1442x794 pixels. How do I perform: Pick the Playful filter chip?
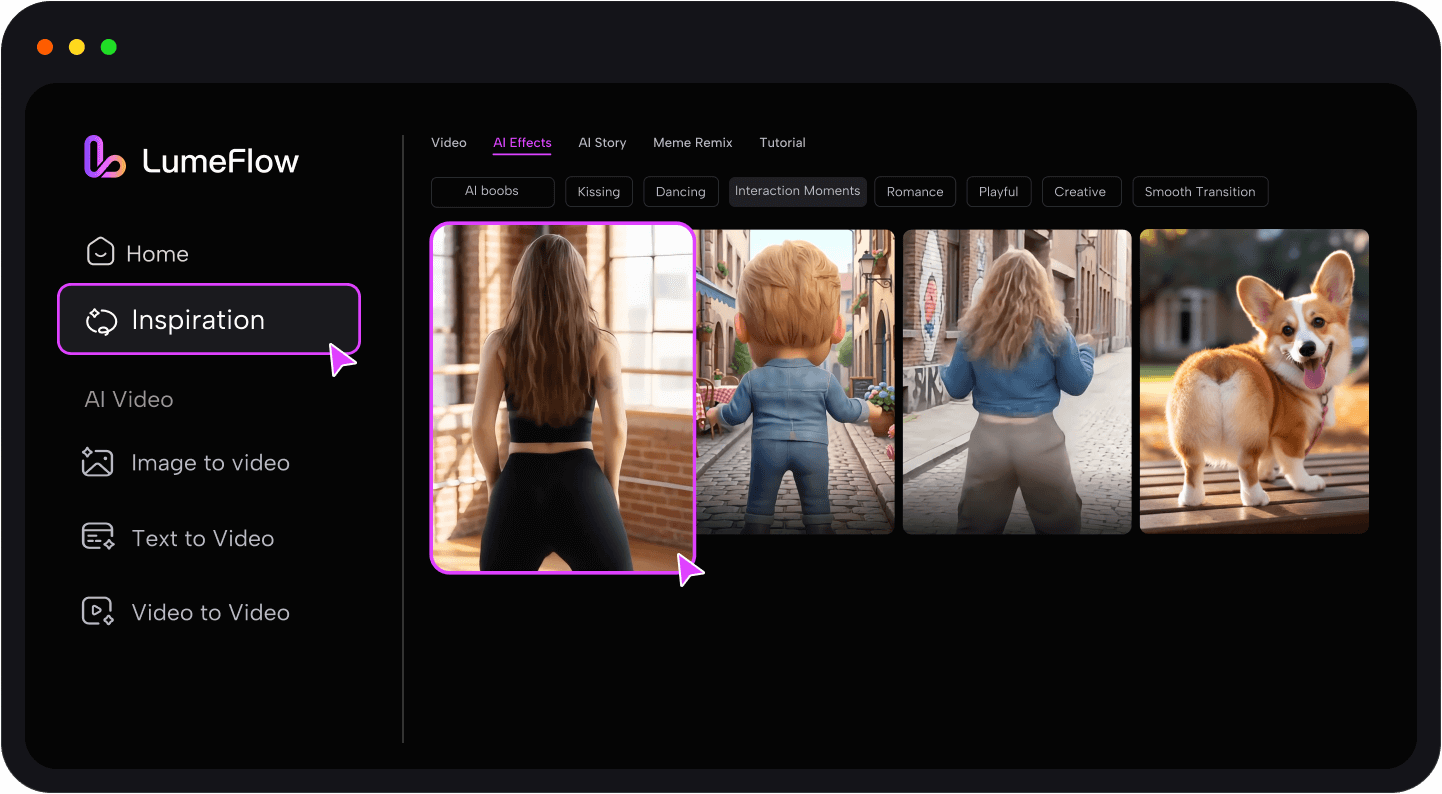click(x=998, y=192)
